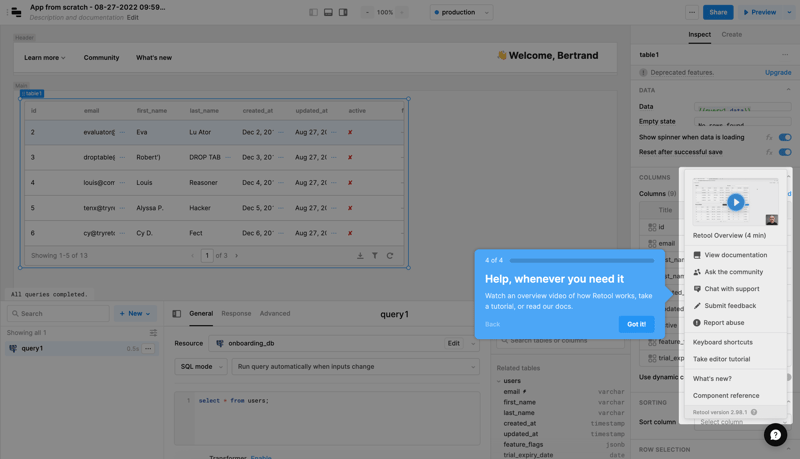Open the query Advanced tab
Image resolution: width=800 pixels, height=459 pixels.
pyautogui.click(x=275, y=313)
